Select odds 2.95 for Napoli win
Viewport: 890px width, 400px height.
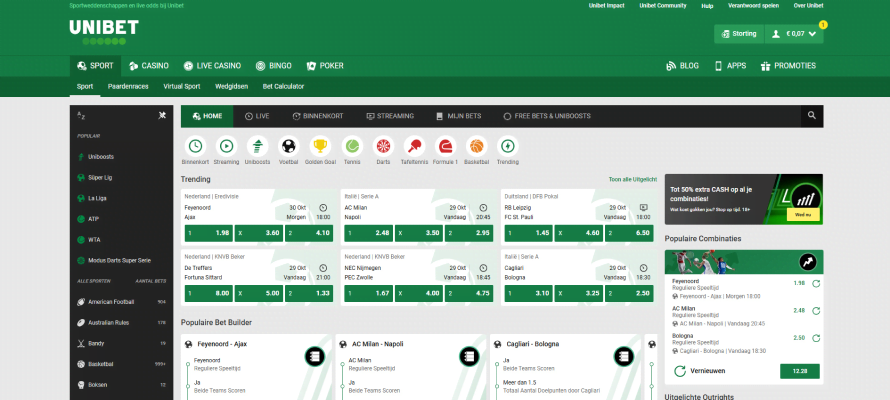(x=469, y=233)
